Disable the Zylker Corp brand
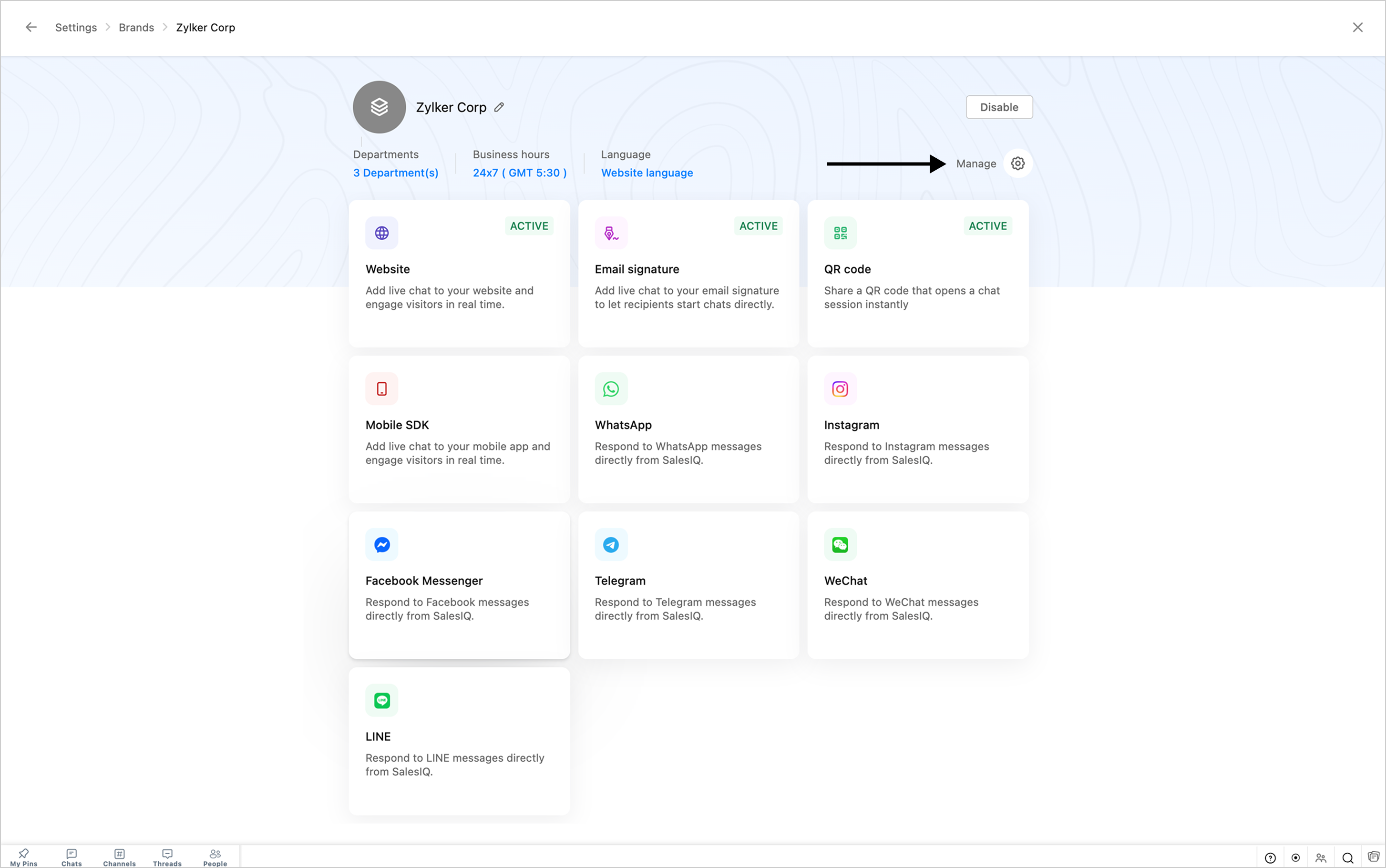 (x=998, y=107)
